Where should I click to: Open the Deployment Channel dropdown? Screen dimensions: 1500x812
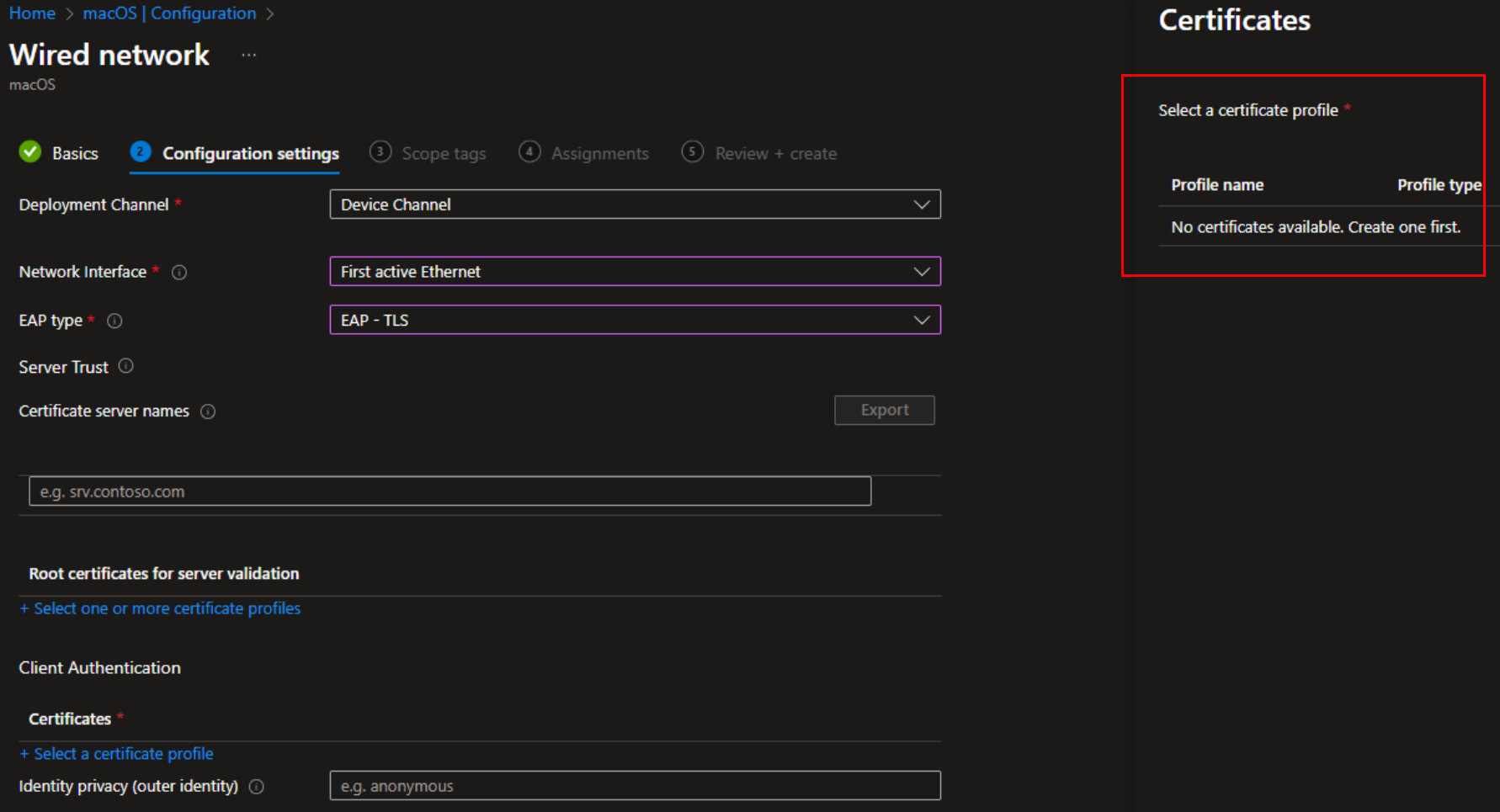click(x=922, y=204)
